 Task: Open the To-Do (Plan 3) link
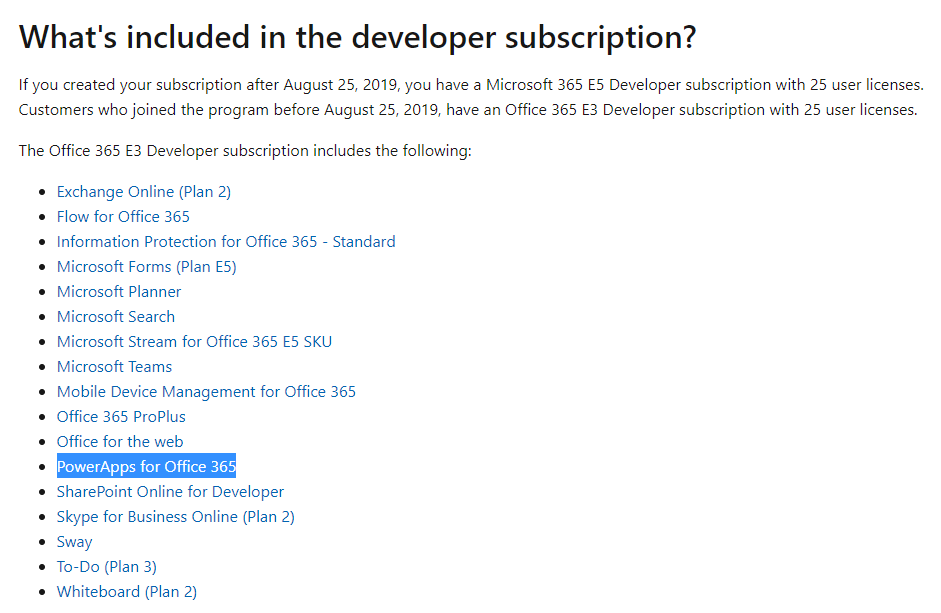click(106, 566)
